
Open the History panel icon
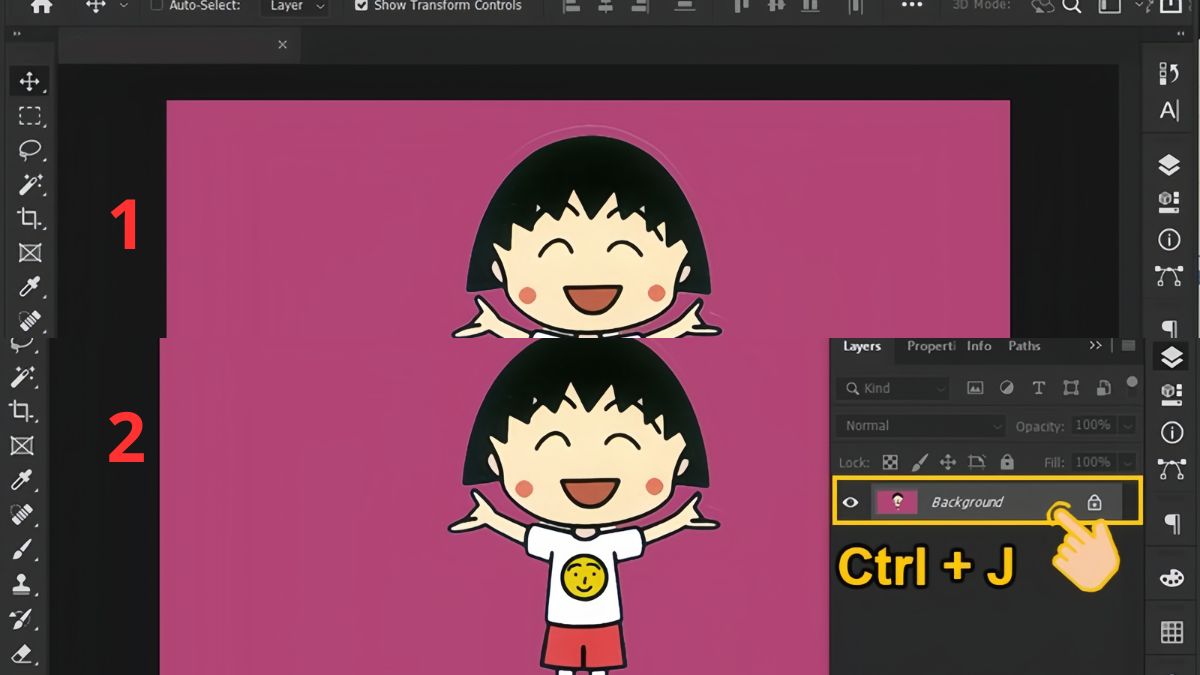(x=1169, y=73)
